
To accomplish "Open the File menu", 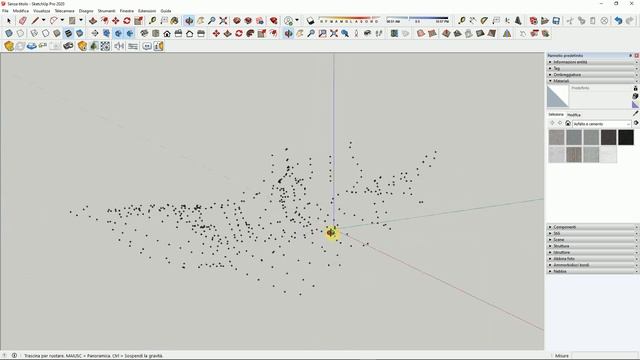I will [5, 11].
